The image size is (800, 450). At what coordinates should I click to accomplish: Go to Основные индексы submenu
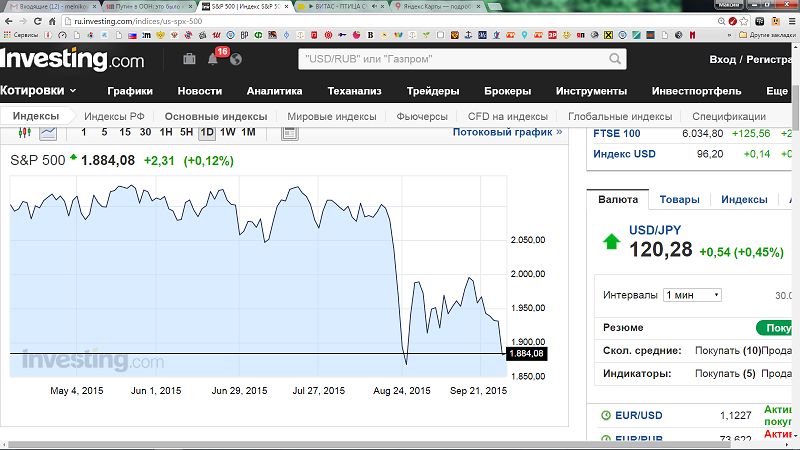click(216, 116)
